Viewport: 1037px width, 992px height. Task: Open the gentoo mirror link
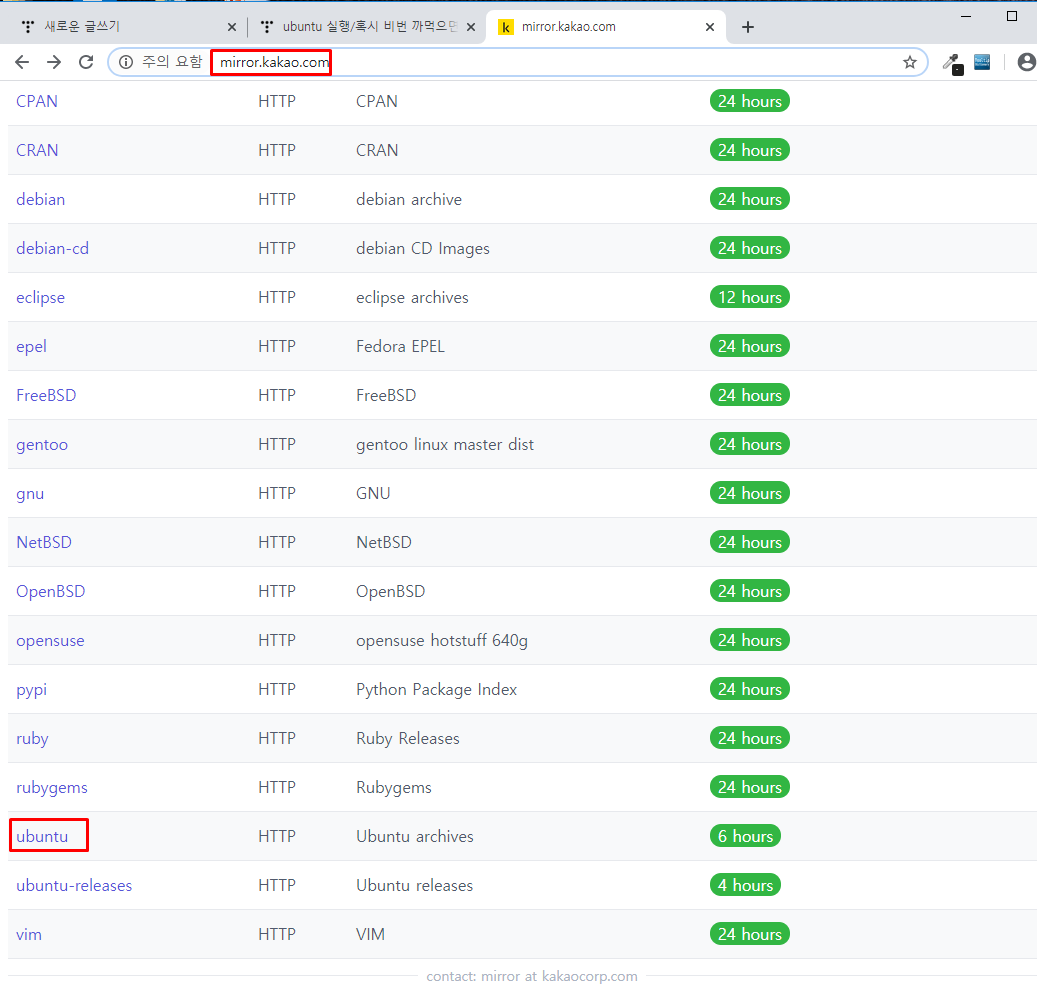click(42, 444)
